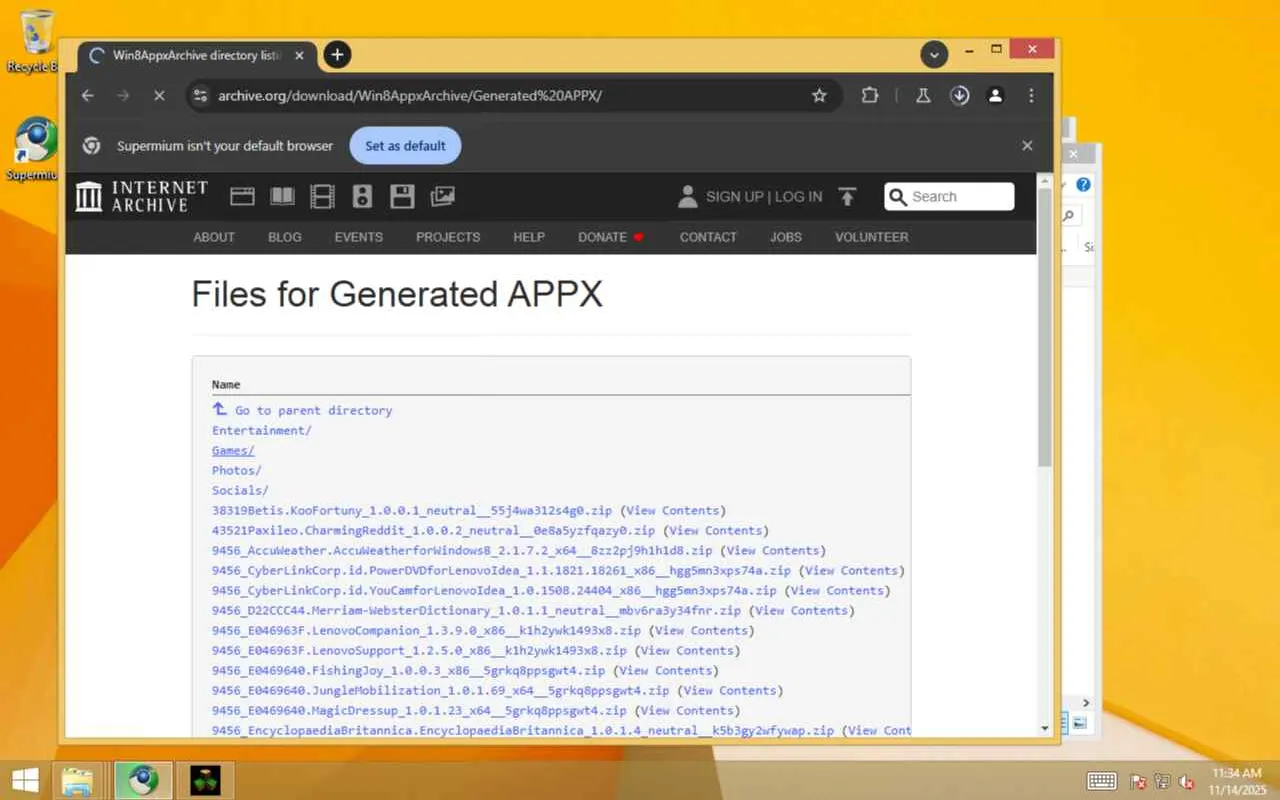Go back to the previous page

[x=88, y=95]
